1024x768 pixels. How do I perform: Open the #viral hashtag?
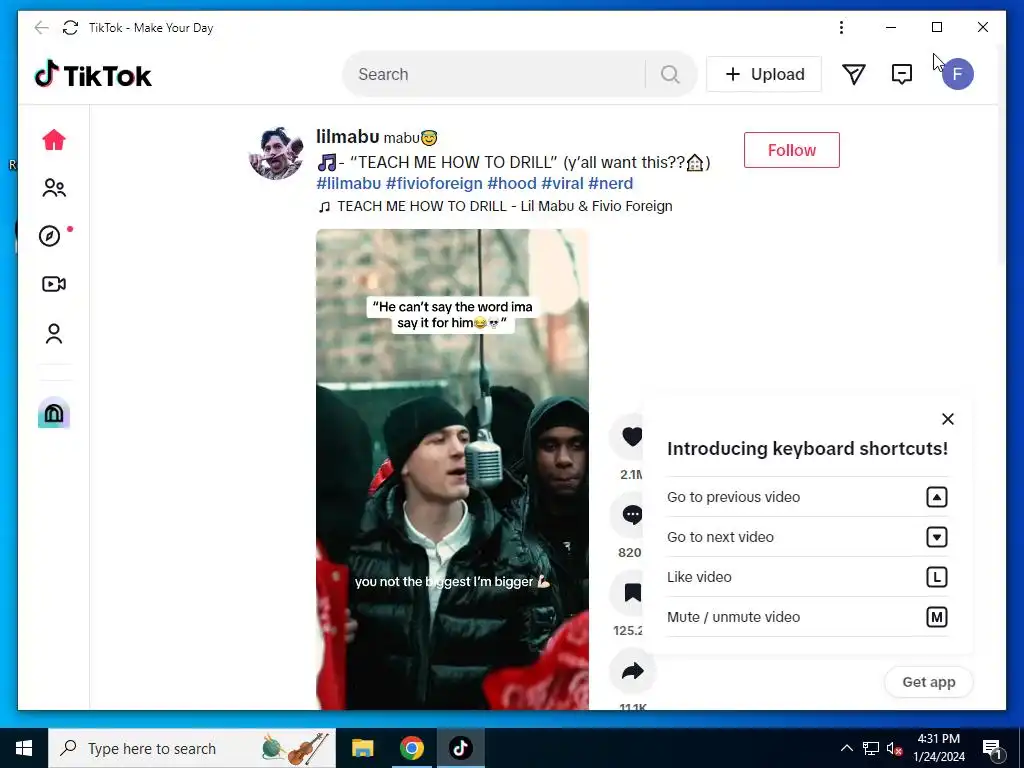[x=562, y=184]
